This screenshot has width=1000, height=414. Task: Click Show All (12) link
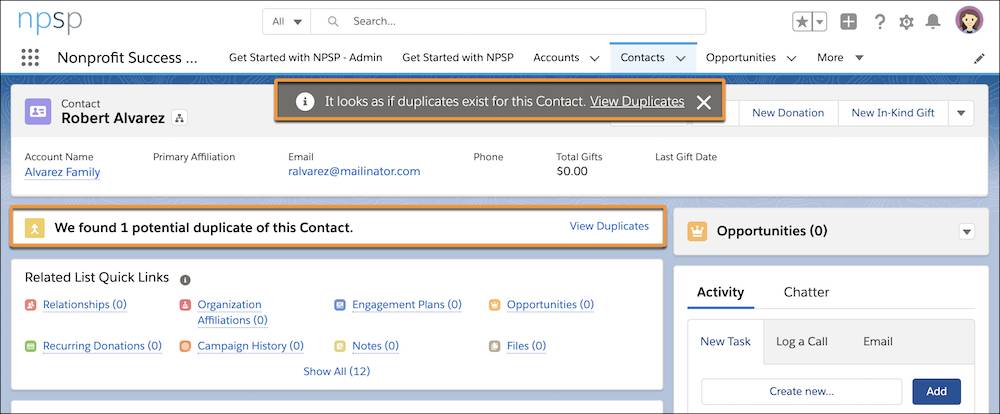pos(336,371)
